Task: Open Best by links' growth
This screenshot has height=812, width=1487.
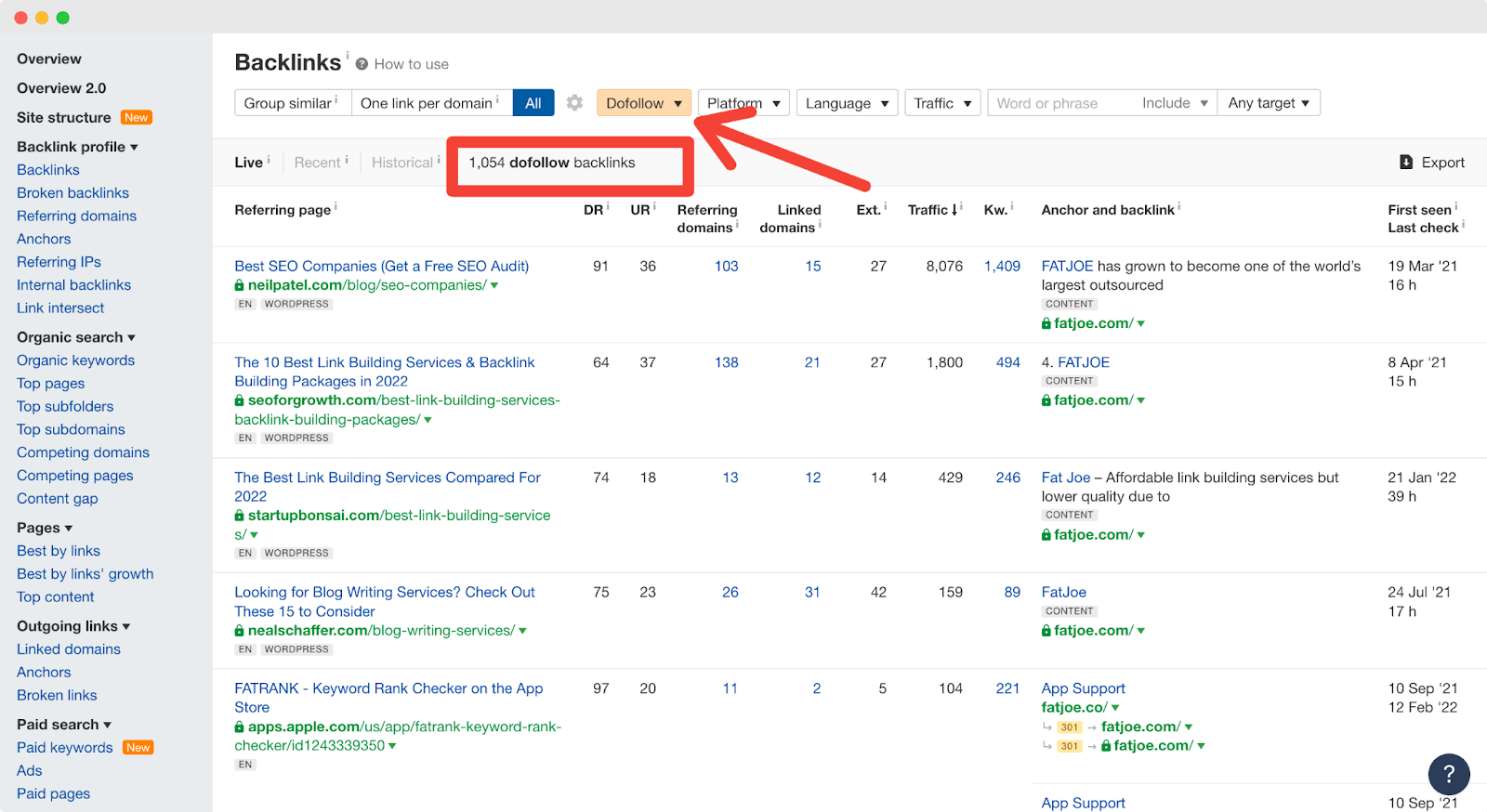Action: tap(86, 574)
